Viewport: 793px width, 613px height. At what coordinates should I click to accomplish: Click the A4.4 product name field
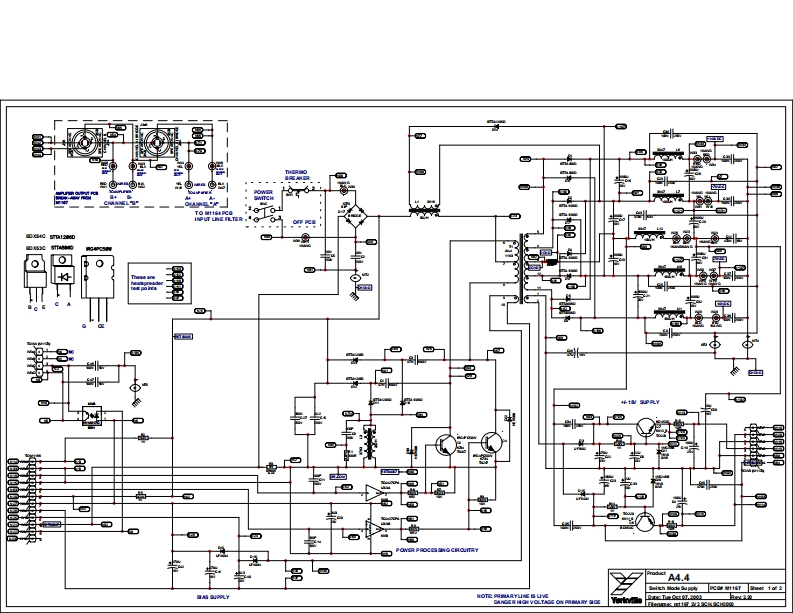[680, 578]
